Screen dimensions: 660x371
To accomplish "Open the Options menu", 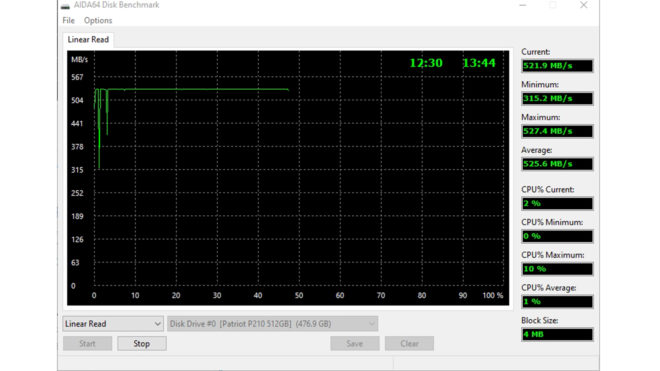I will (98, 21).
